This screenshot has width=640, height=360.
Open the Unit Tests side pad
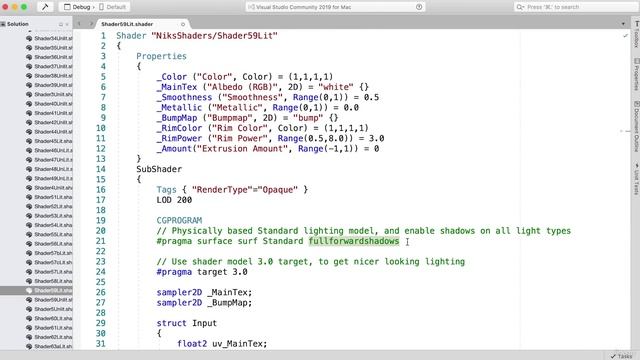(636, 179)
